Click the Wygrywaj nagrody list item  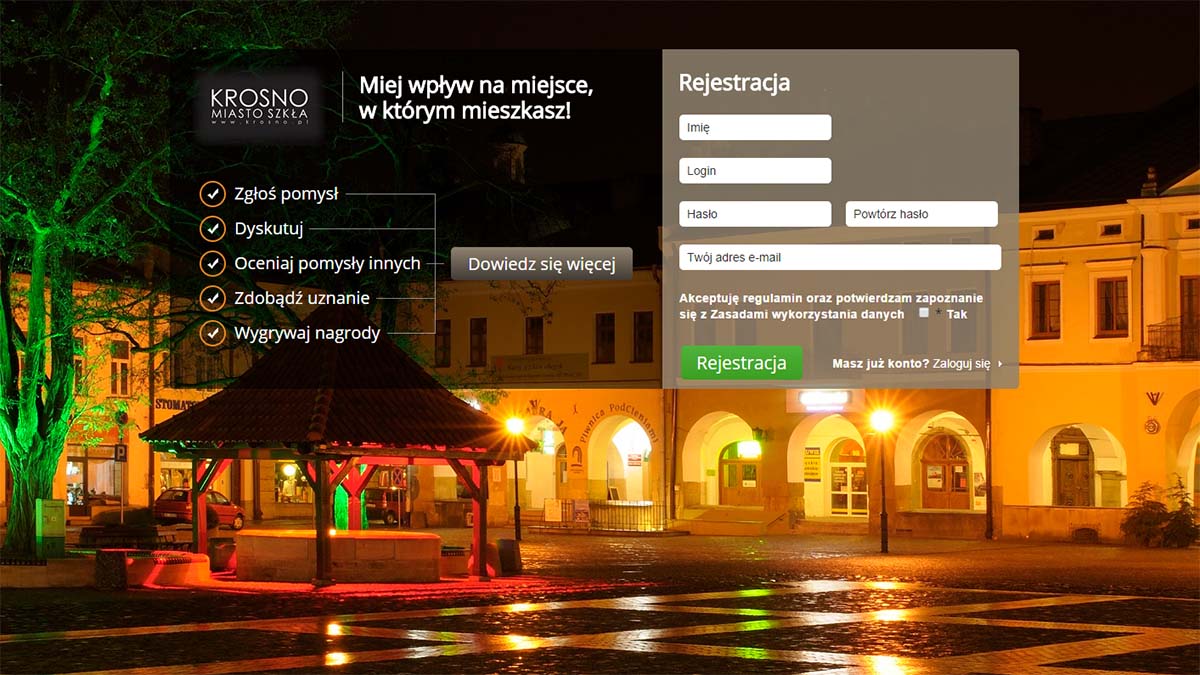tap(307, 333)
